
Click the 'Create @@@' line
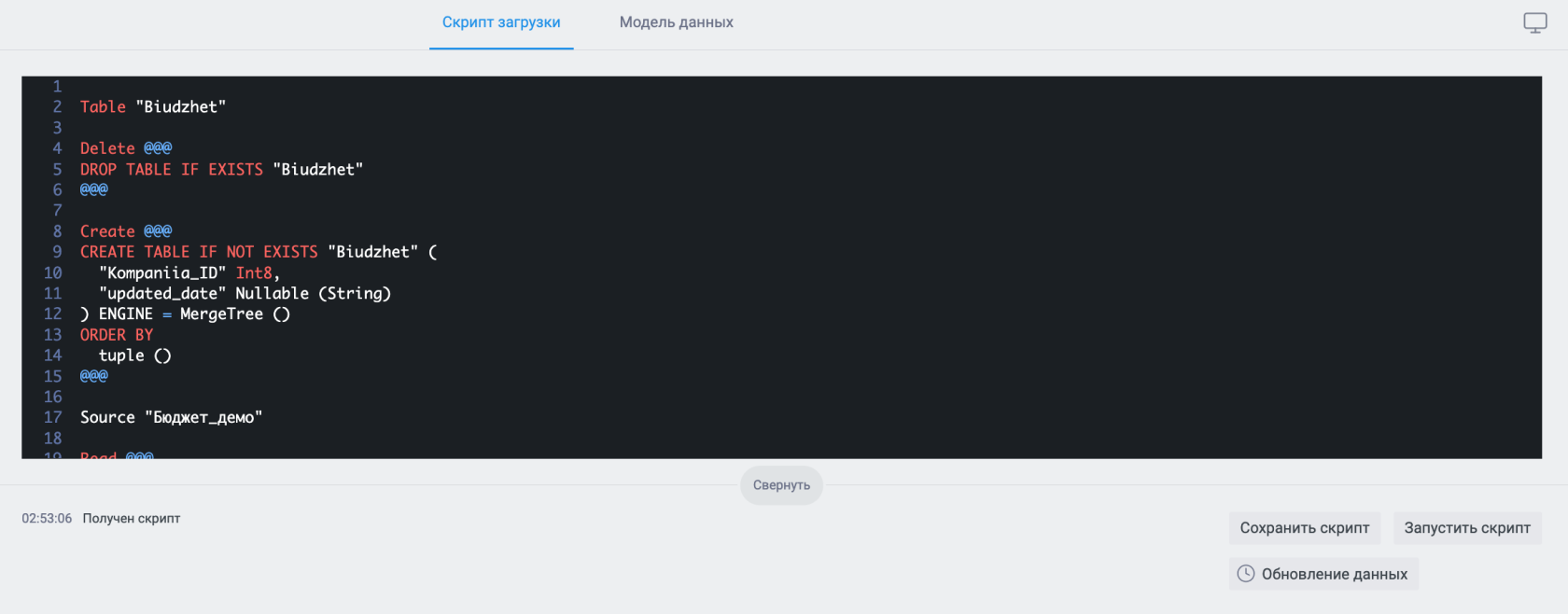click(x=126, y=231)
